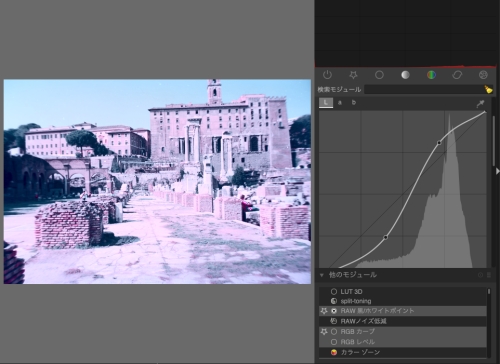
Task: Switch to the b channel tab
Action: point(354,103)
